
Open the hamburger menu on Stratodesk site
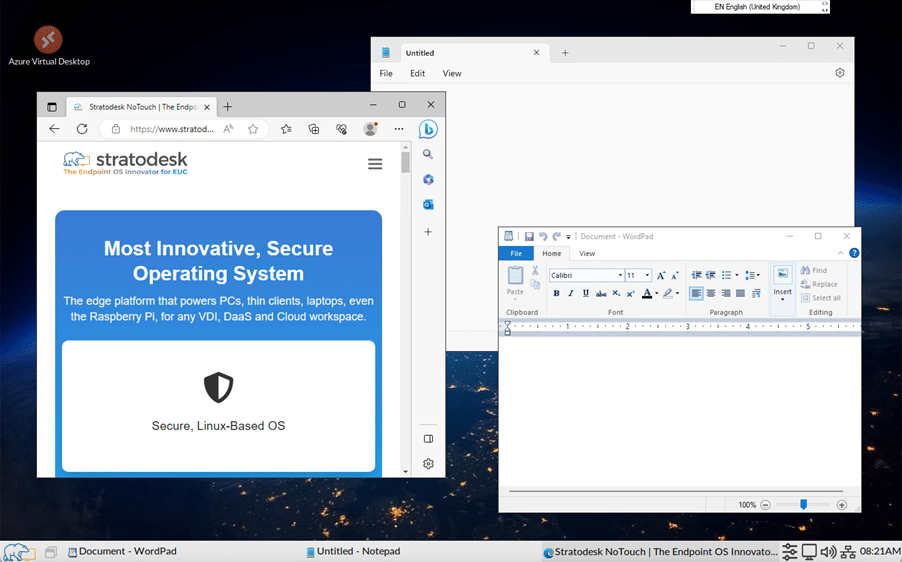tap(375, 164)
